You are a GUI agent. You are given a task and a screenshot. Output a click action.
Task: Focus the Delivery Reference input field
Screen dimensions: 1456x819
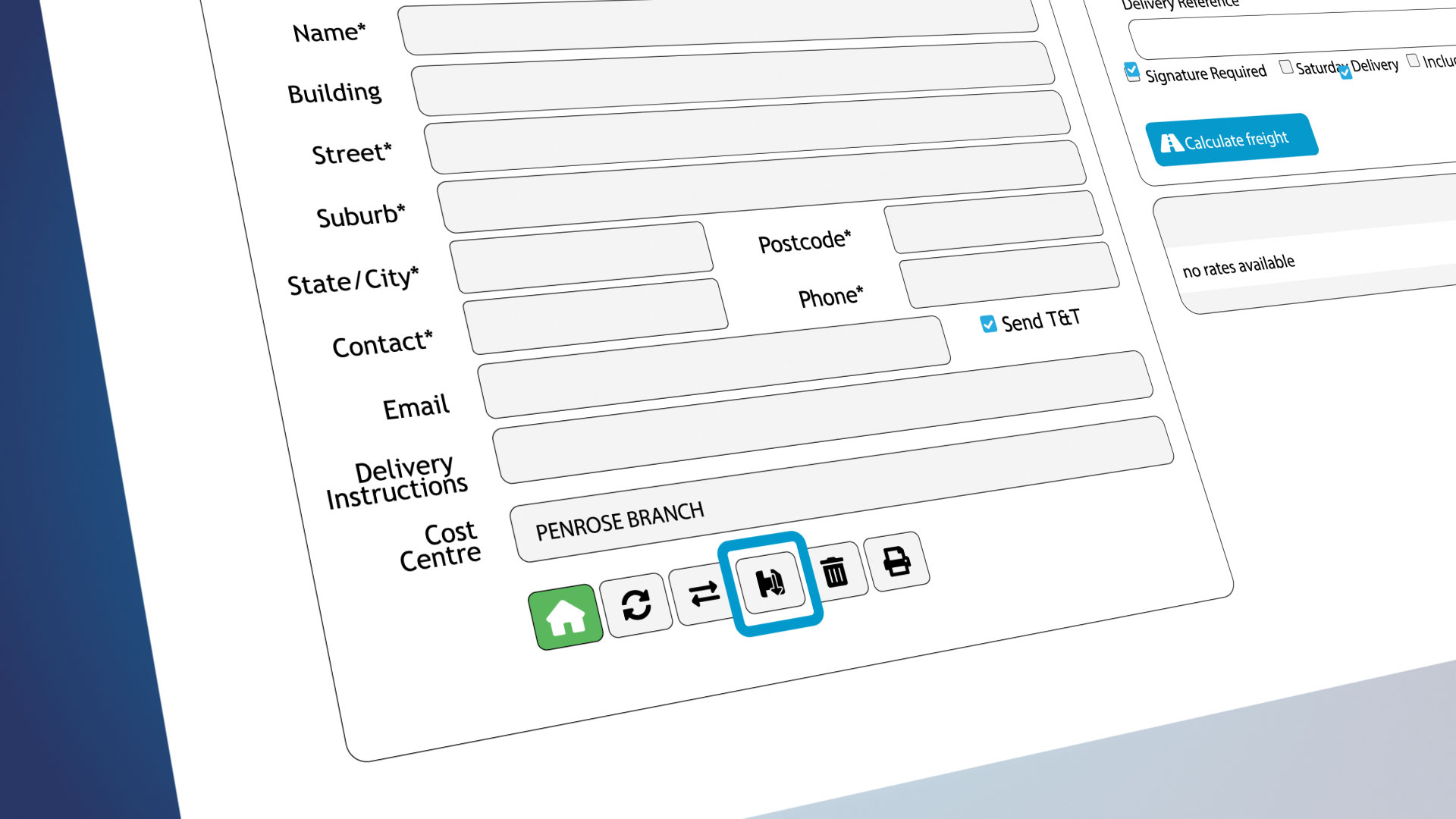pyautogui.click(x=1292, y=34)
